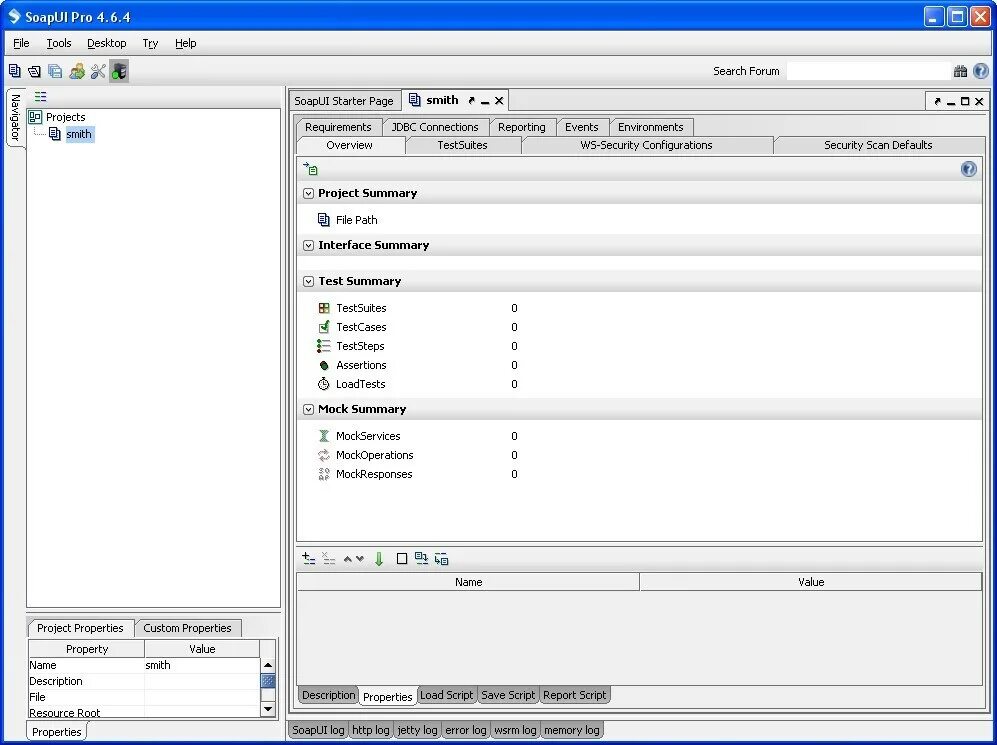Click the TestCases checkmark icon
This screenshot has height=745, width=997.
pyautogui.click(x=324, y=327)
